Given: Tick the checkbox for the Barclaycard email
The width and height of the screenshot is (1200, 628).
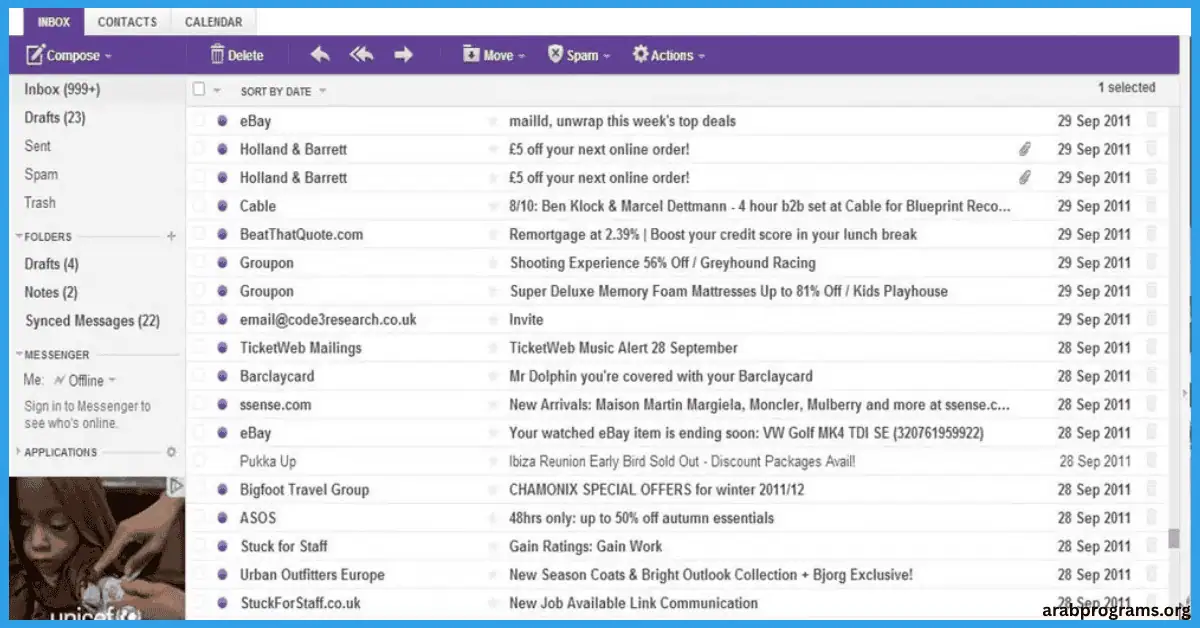Looking at the screenshot, I should (199, 377).
